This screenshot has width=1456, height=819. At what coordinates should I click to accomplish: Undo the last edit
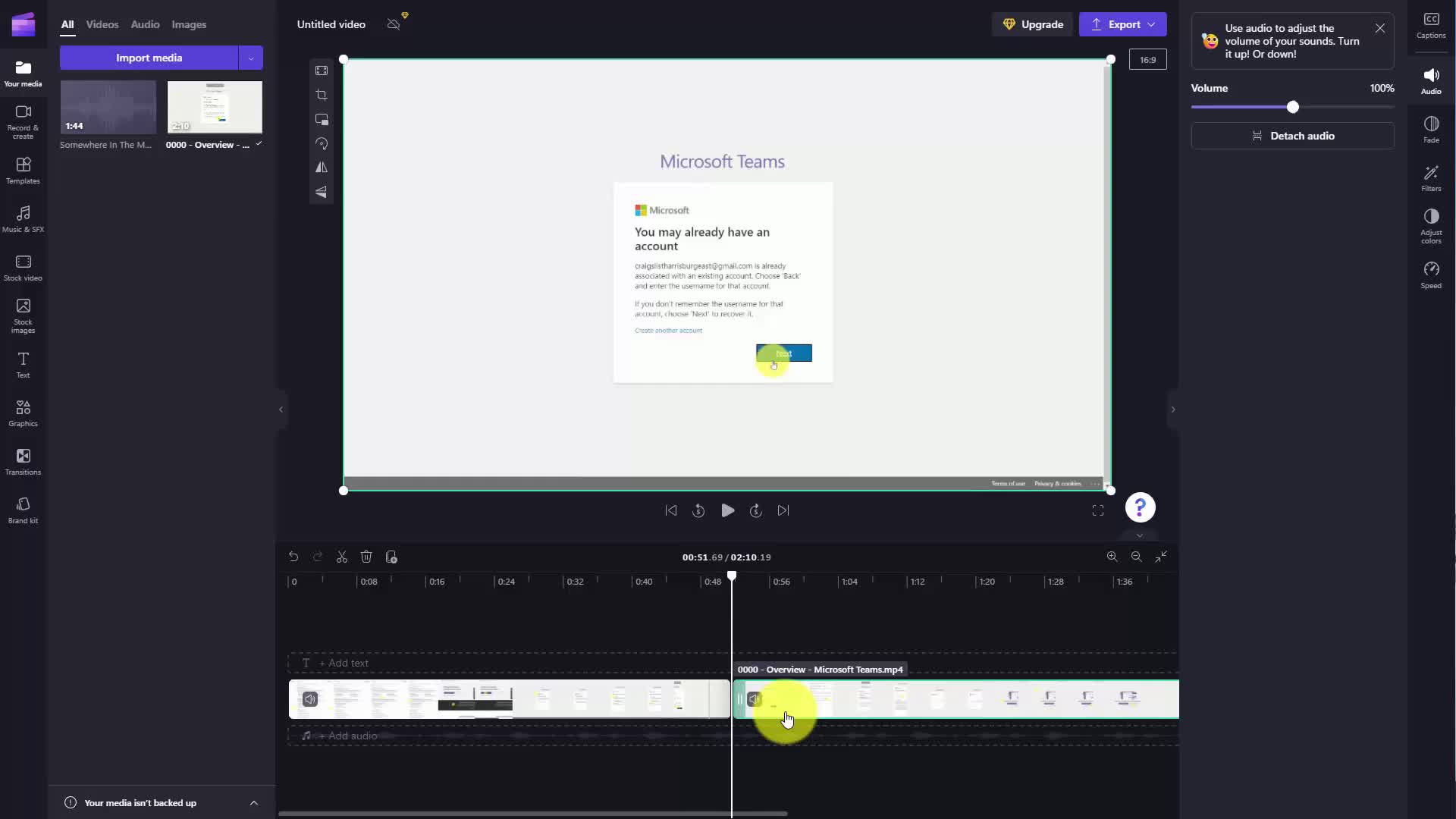pos(293,557)
